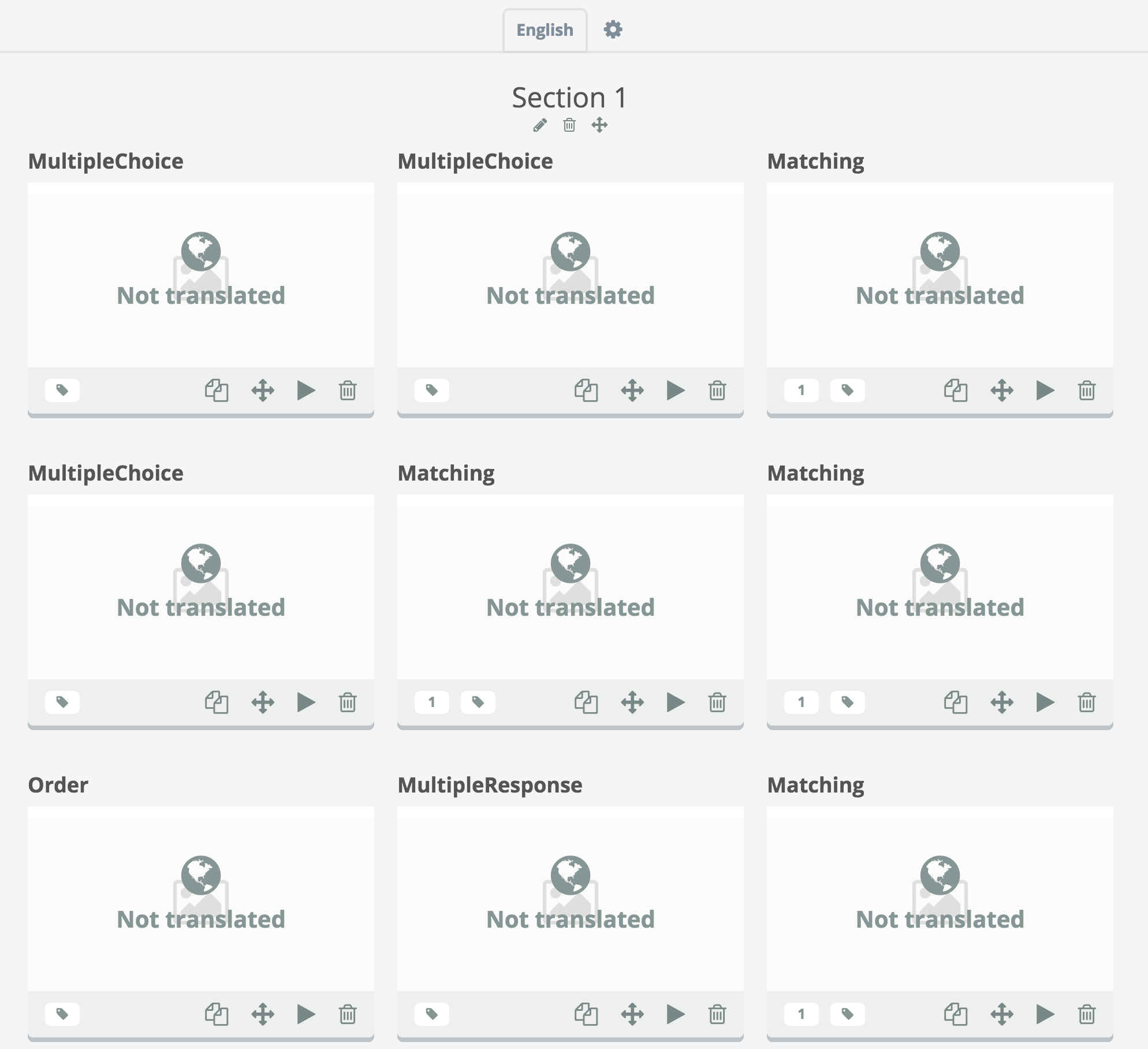
Task: Delete the MultipleResponse card
Action: [x=717, y=1014]
